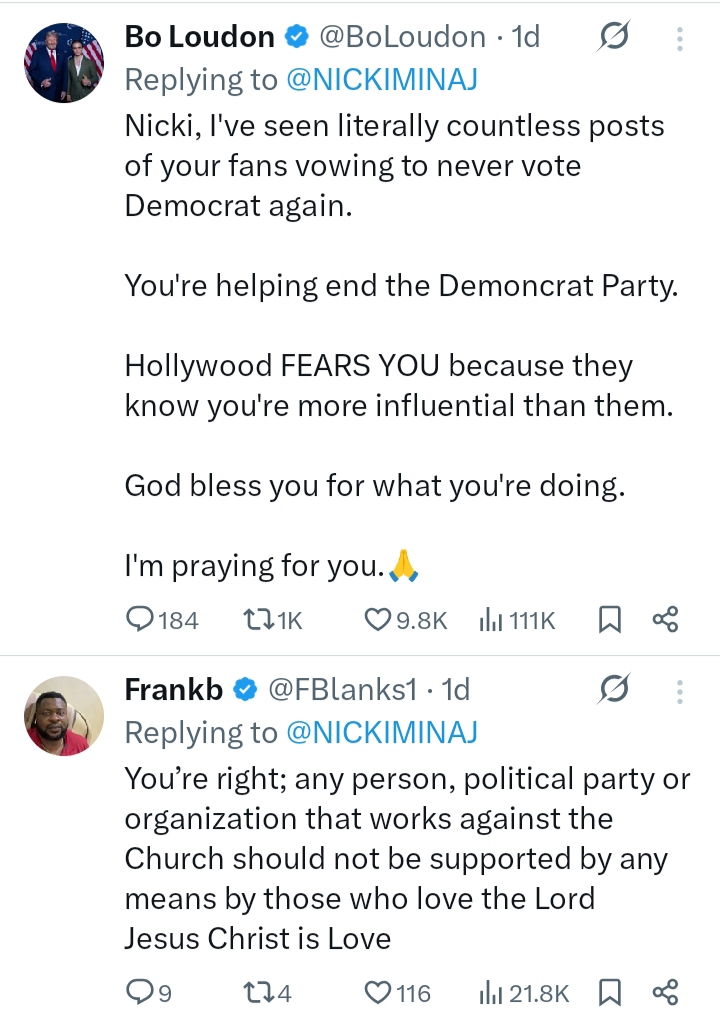Screen dimensions: 720x1025
Task: Reply to Frankb's tweet
Action: [148, 994]
